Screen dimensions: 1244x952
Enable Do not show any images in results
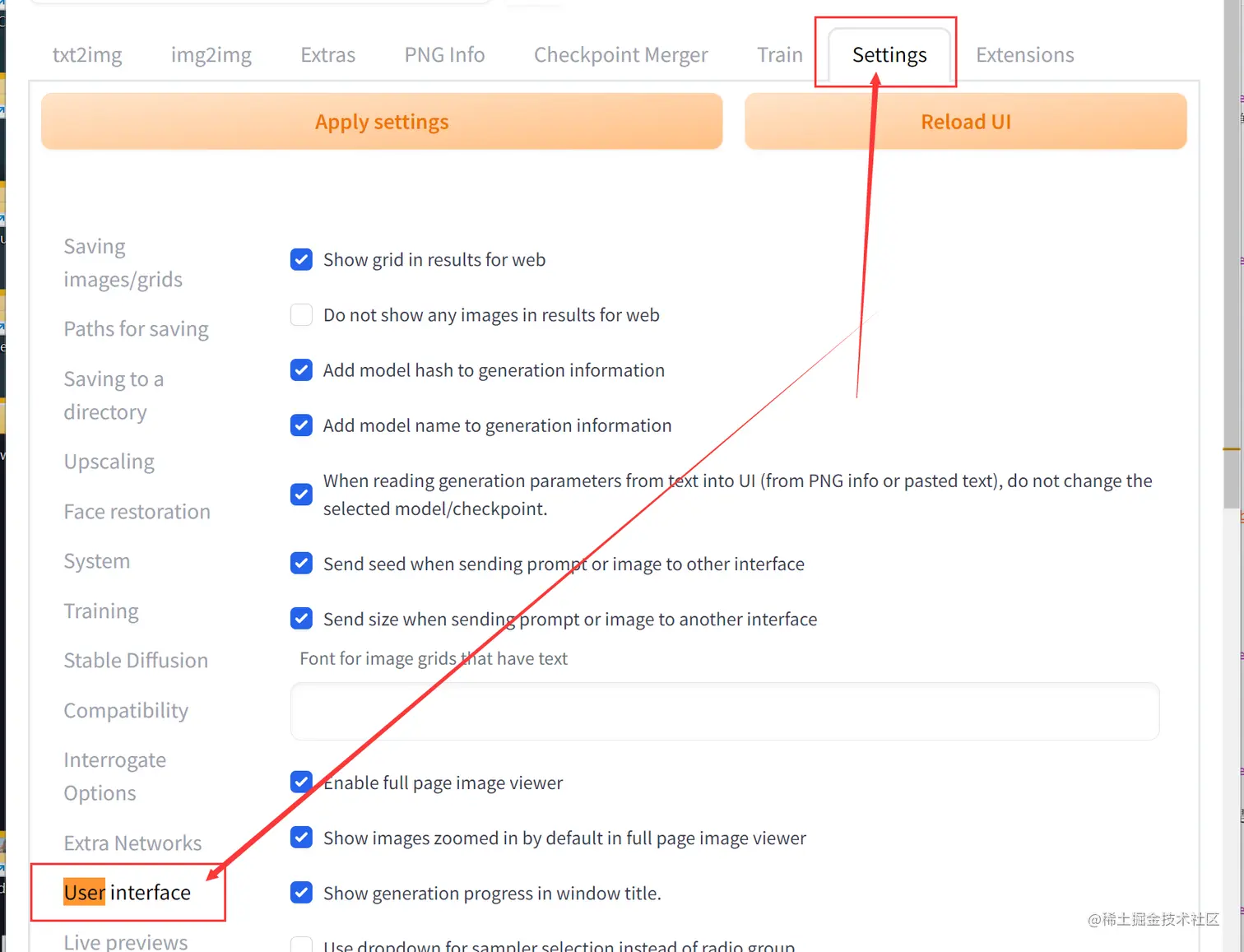(301, 314)
